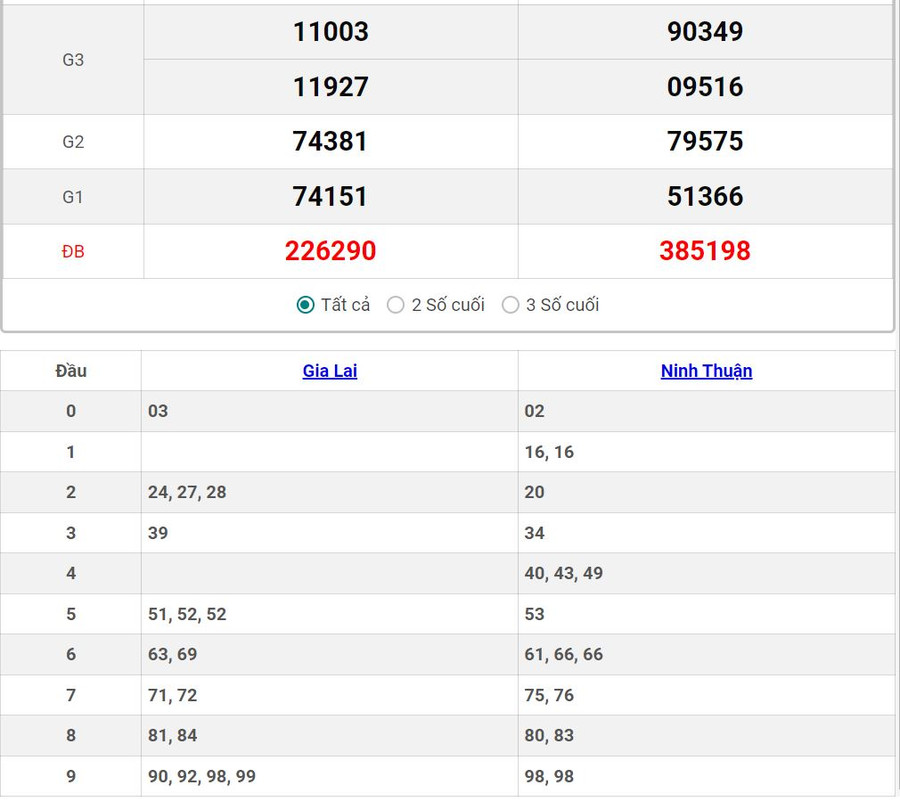Click the G2 result 79575
Viewport: 900px width, 801px height.
pyautogui.click(x=705, y=141)
